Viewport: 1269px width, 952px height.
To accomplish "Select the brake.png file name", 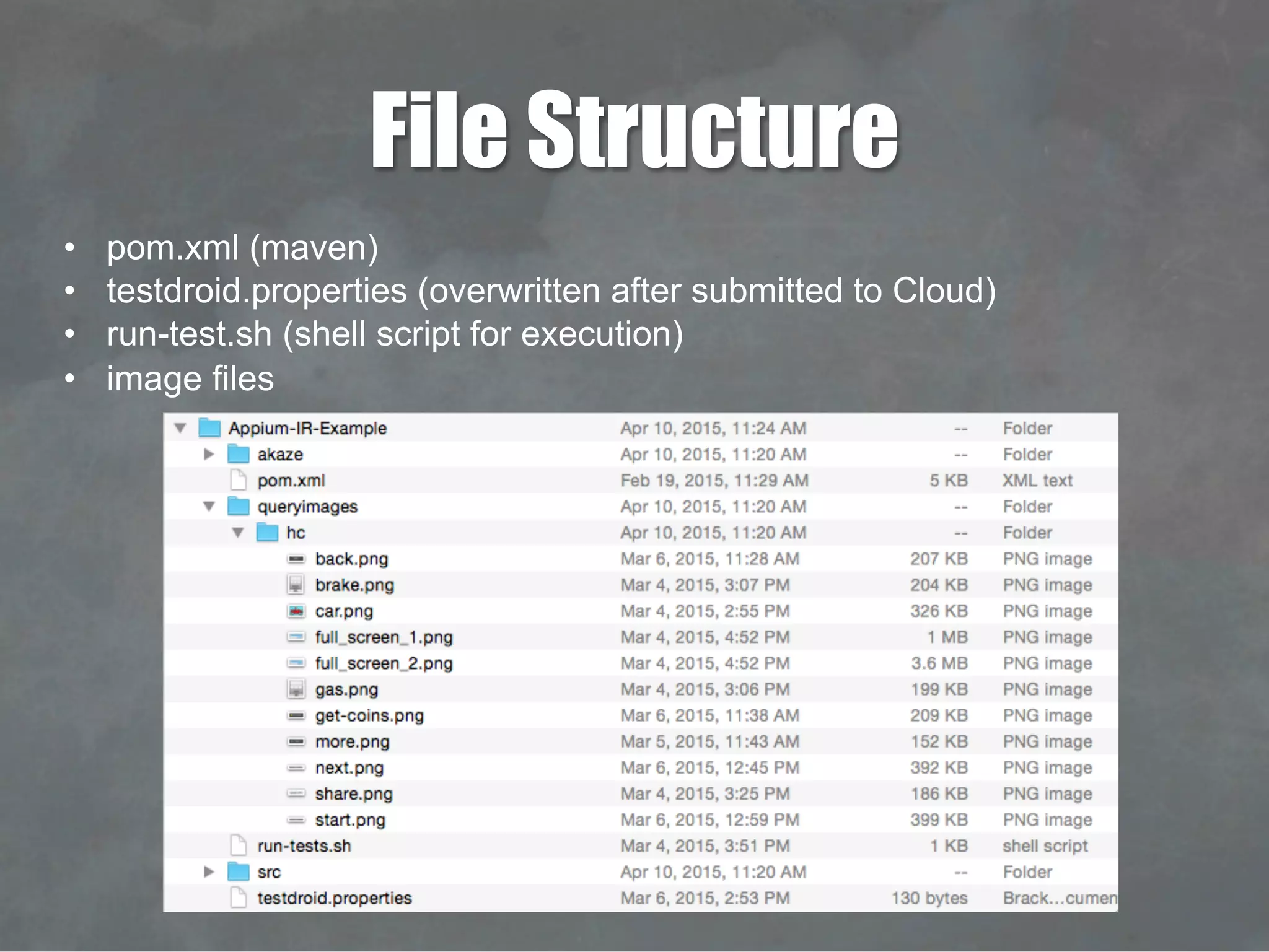I will point(354,585).
